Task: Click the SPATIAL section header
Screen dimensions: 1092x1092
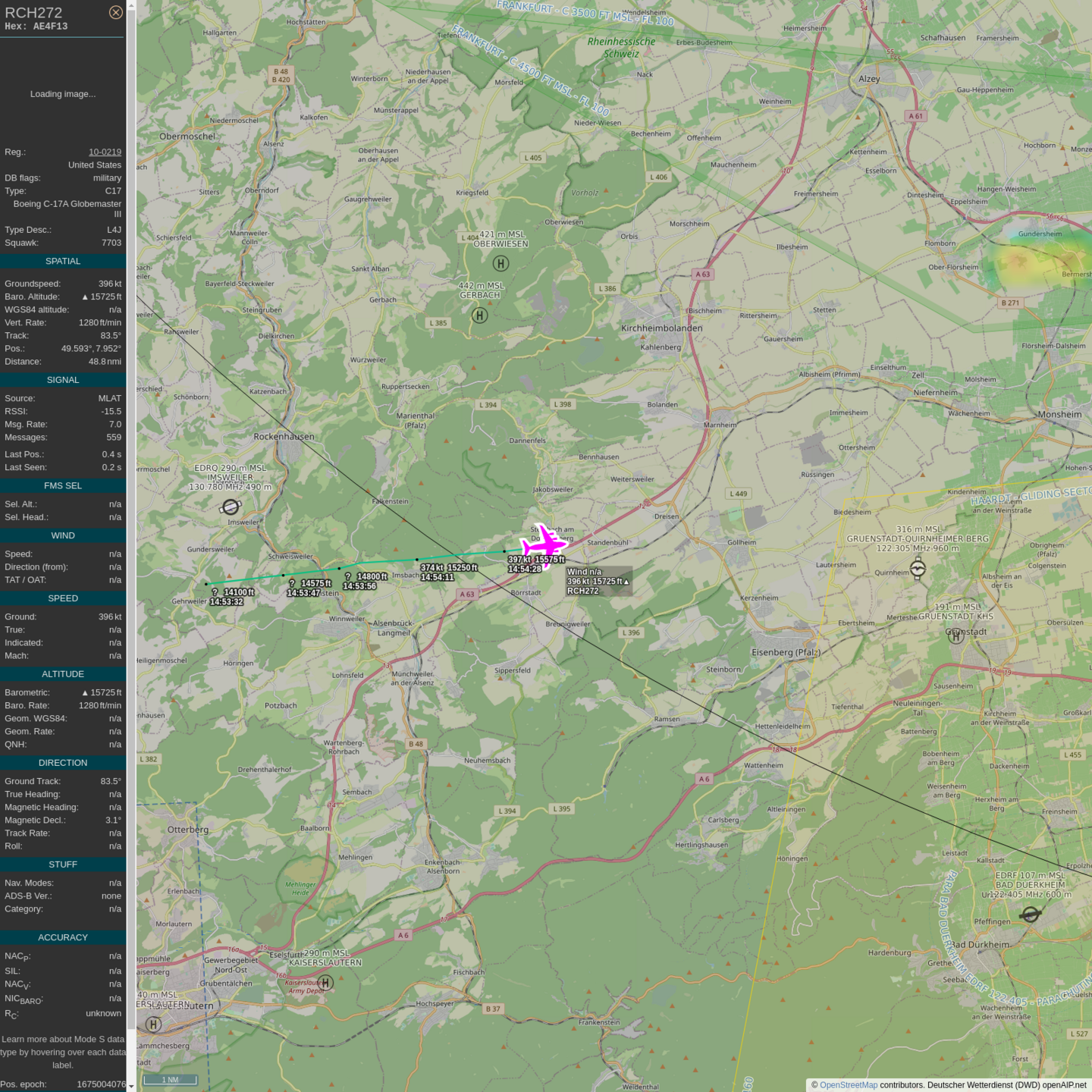Action: pyautogui.click(x=63, y=262)
